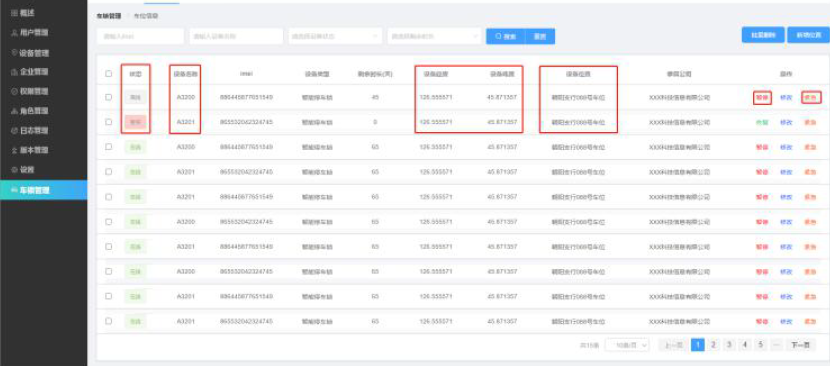
Task: Click the 设备位置 column header
Action: point(578,74)
